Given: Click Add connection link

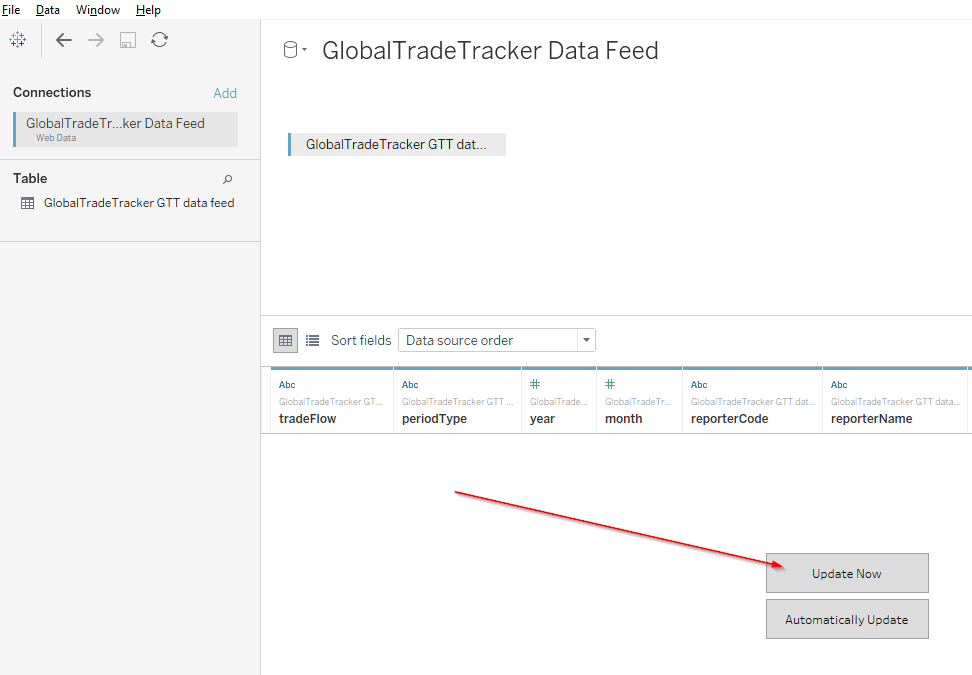Looking at the screenshot, I should (x=225, y=93).
